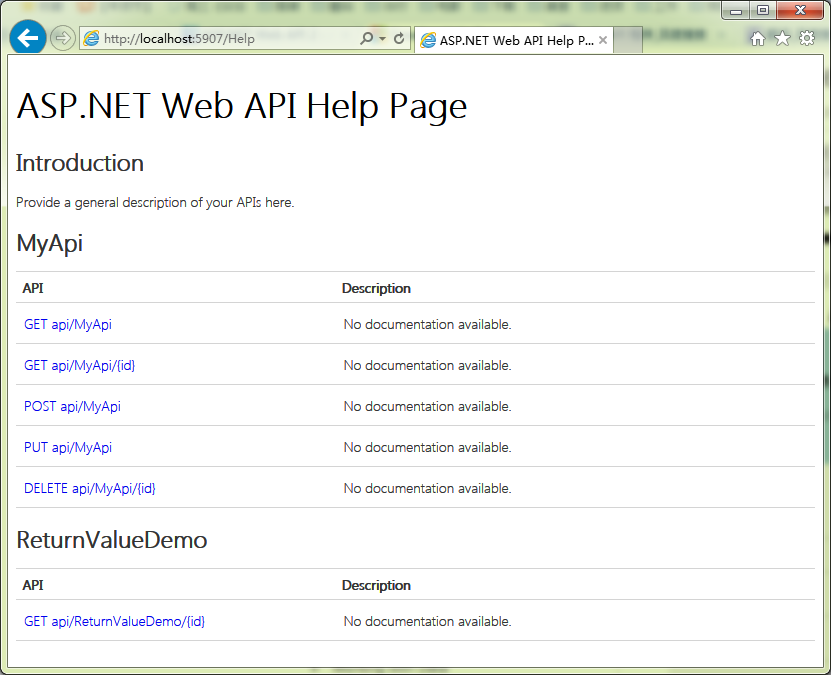831x675 pixels.
Task: Open the DELETE api/MyApi/{id} link
Action: tap(90, 488)
